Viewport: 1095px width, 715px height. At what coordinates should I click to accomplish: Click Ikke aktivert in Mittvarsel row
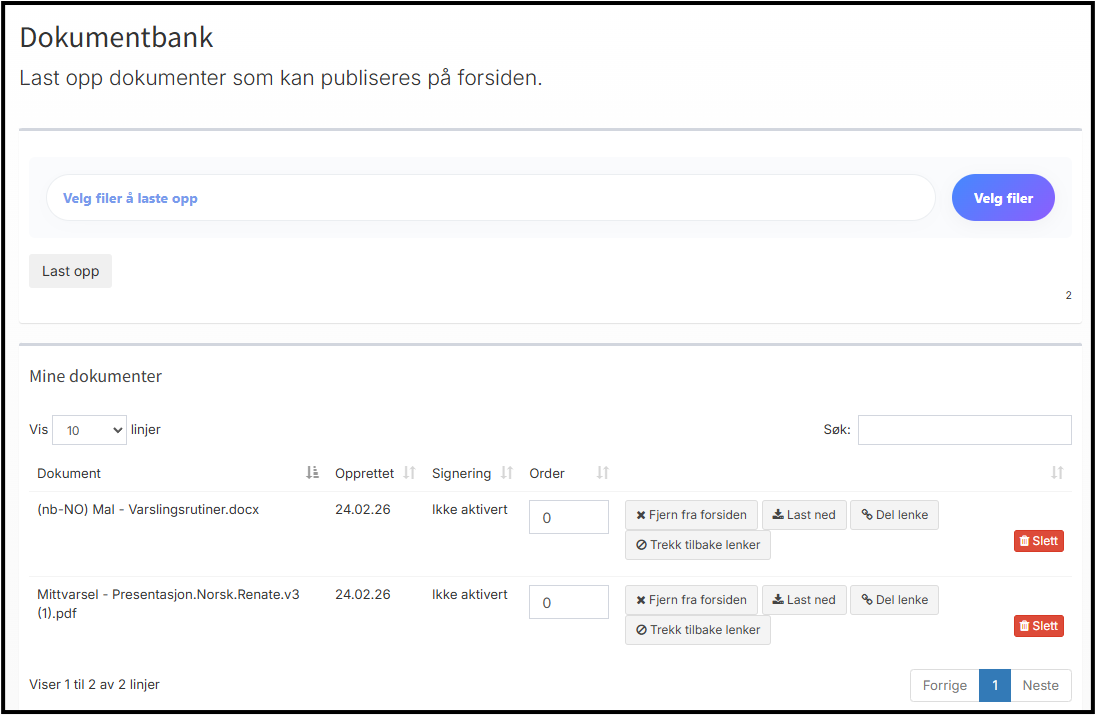click(470, 594)
